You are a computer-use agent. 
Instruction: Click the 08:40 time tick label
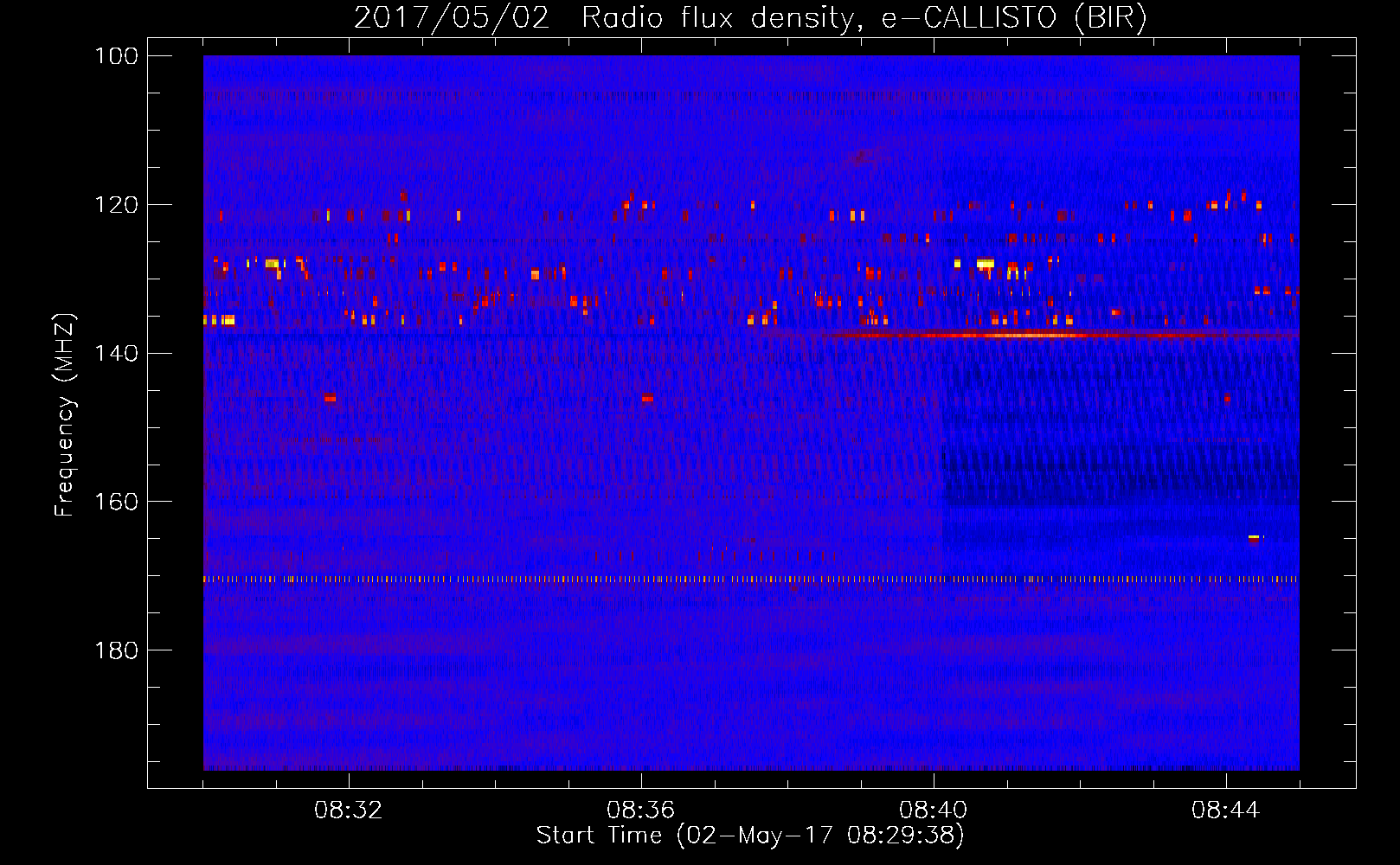tap(934, 811)
